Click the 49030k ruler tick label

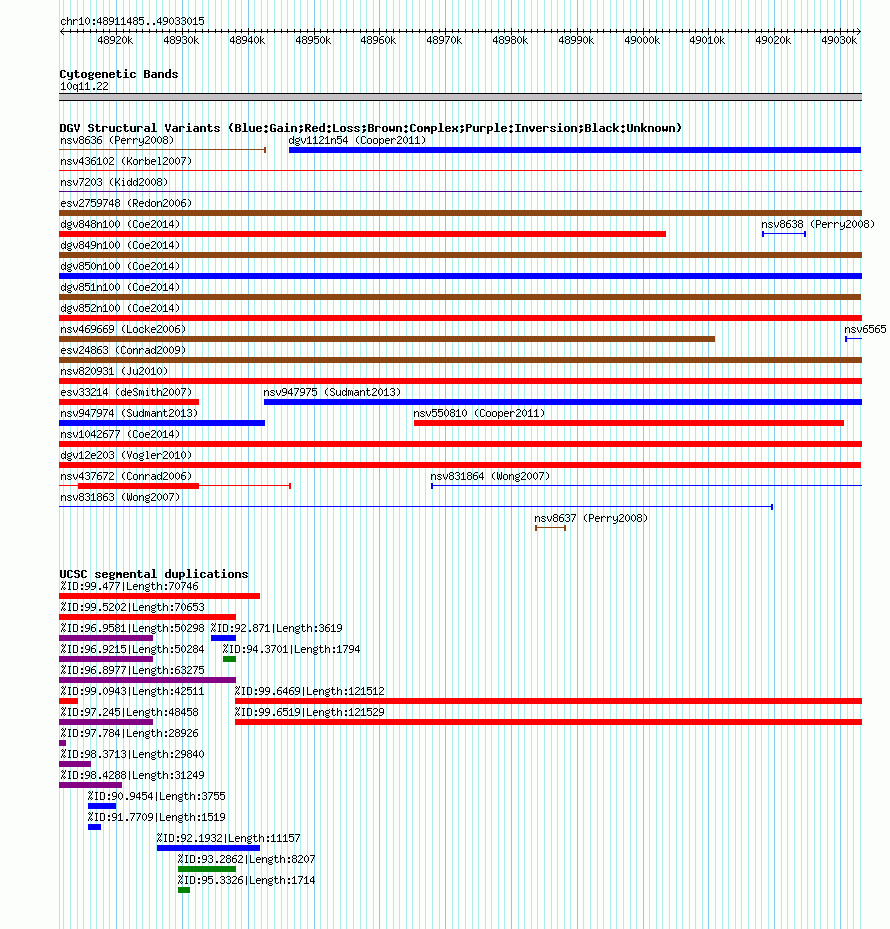(x=838, y=40)
